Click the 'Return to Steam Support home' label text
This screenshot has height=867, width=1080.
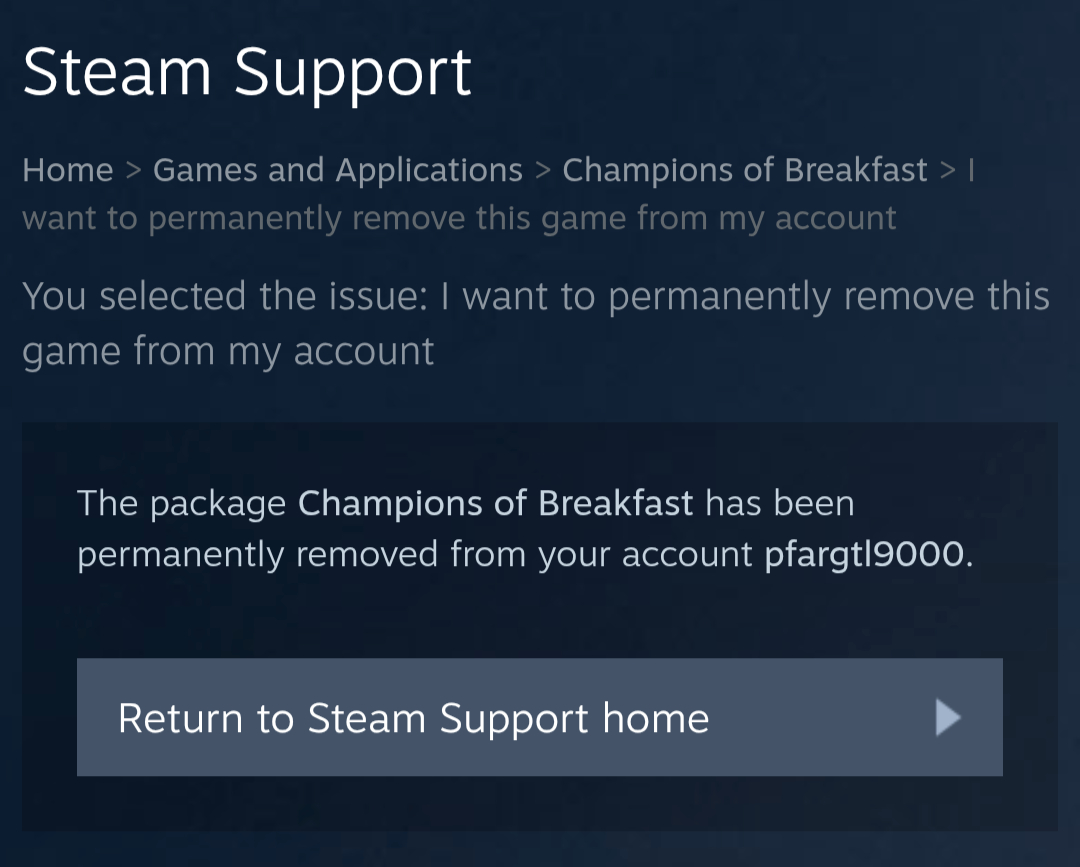point(413,718)
